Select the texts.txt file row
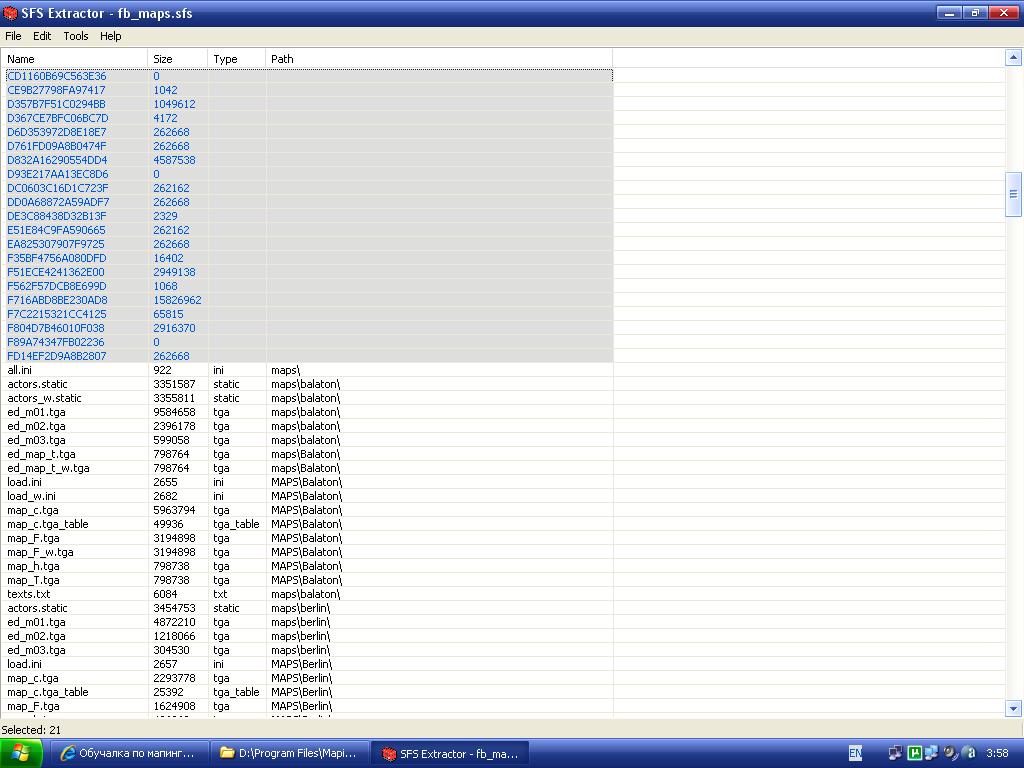 307,594
